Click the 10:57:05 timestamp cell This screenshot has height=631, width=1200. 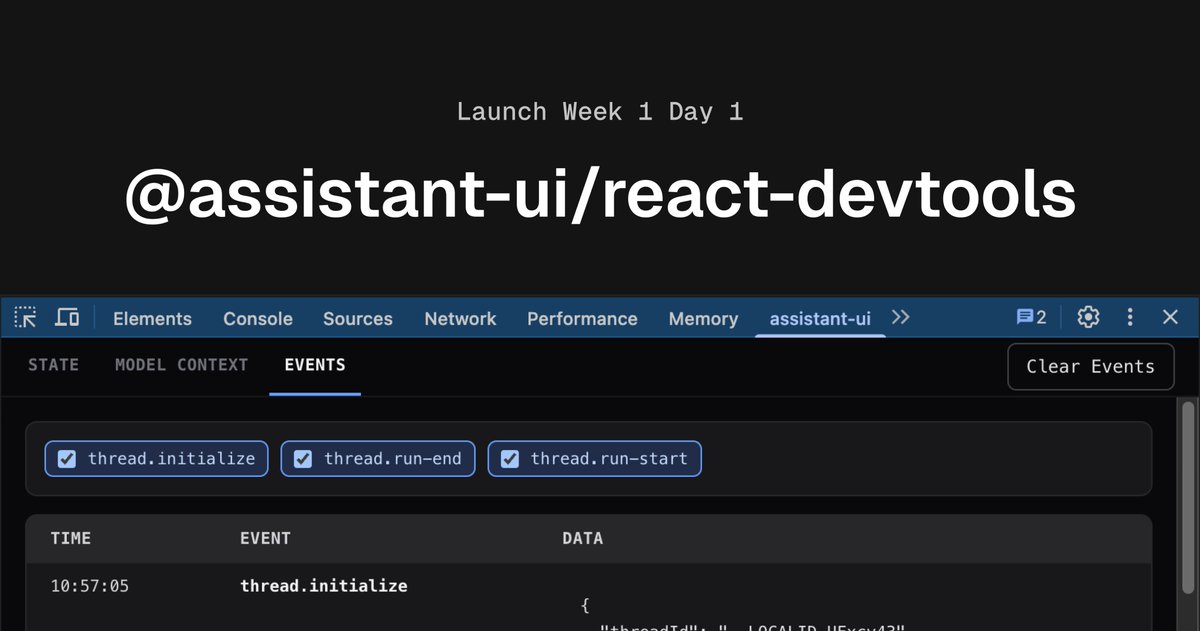tap(90, 586)
